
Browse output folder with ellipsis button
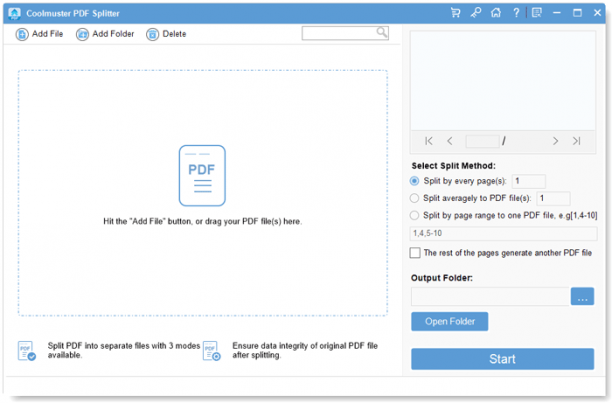[582, 296]
